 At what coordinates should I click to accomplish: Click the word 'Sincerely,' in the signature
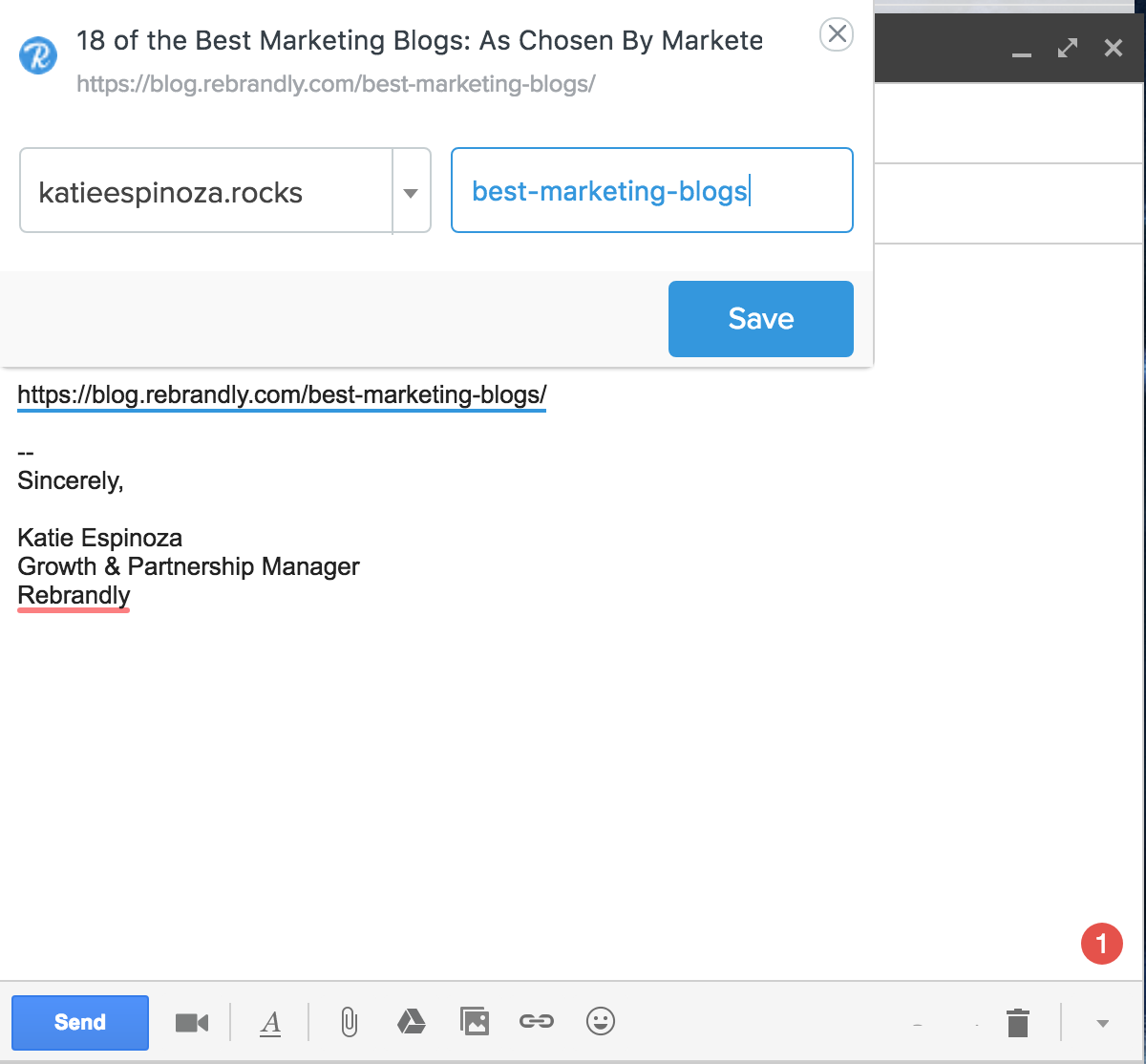pos(71,480)
